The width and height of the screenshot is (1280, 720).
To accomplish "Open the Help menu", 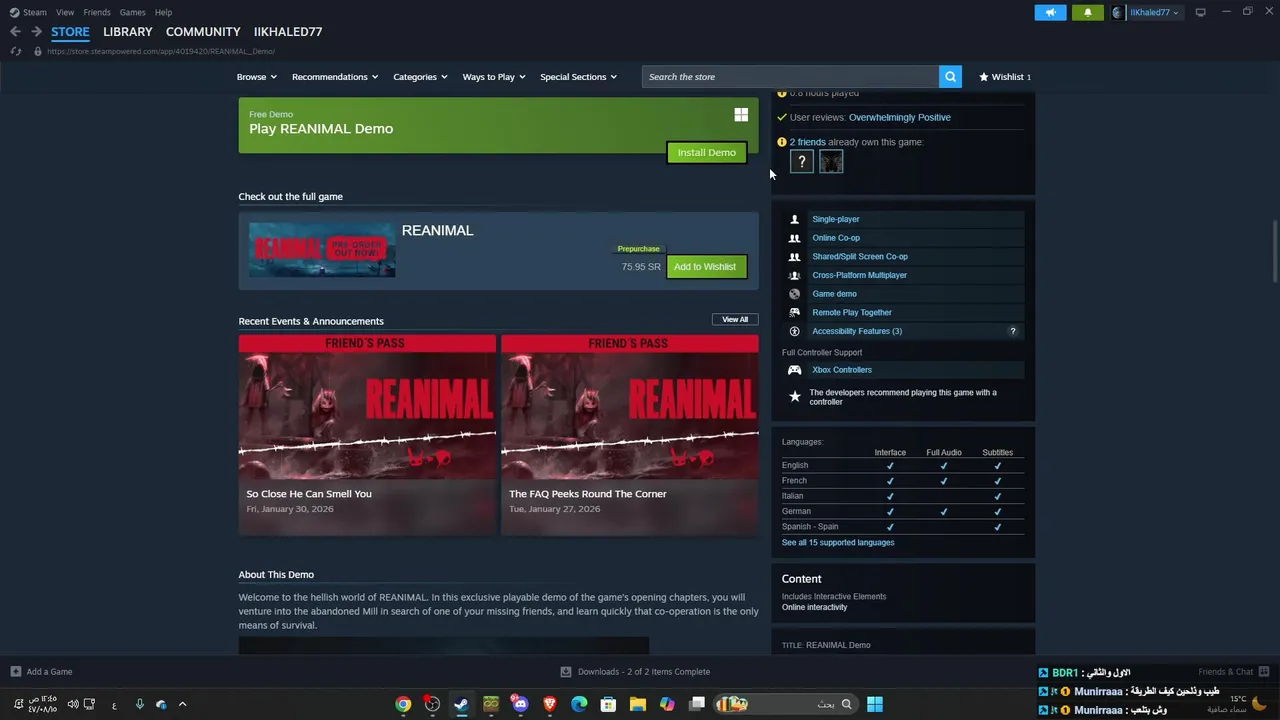I will [x=163, y=12].
